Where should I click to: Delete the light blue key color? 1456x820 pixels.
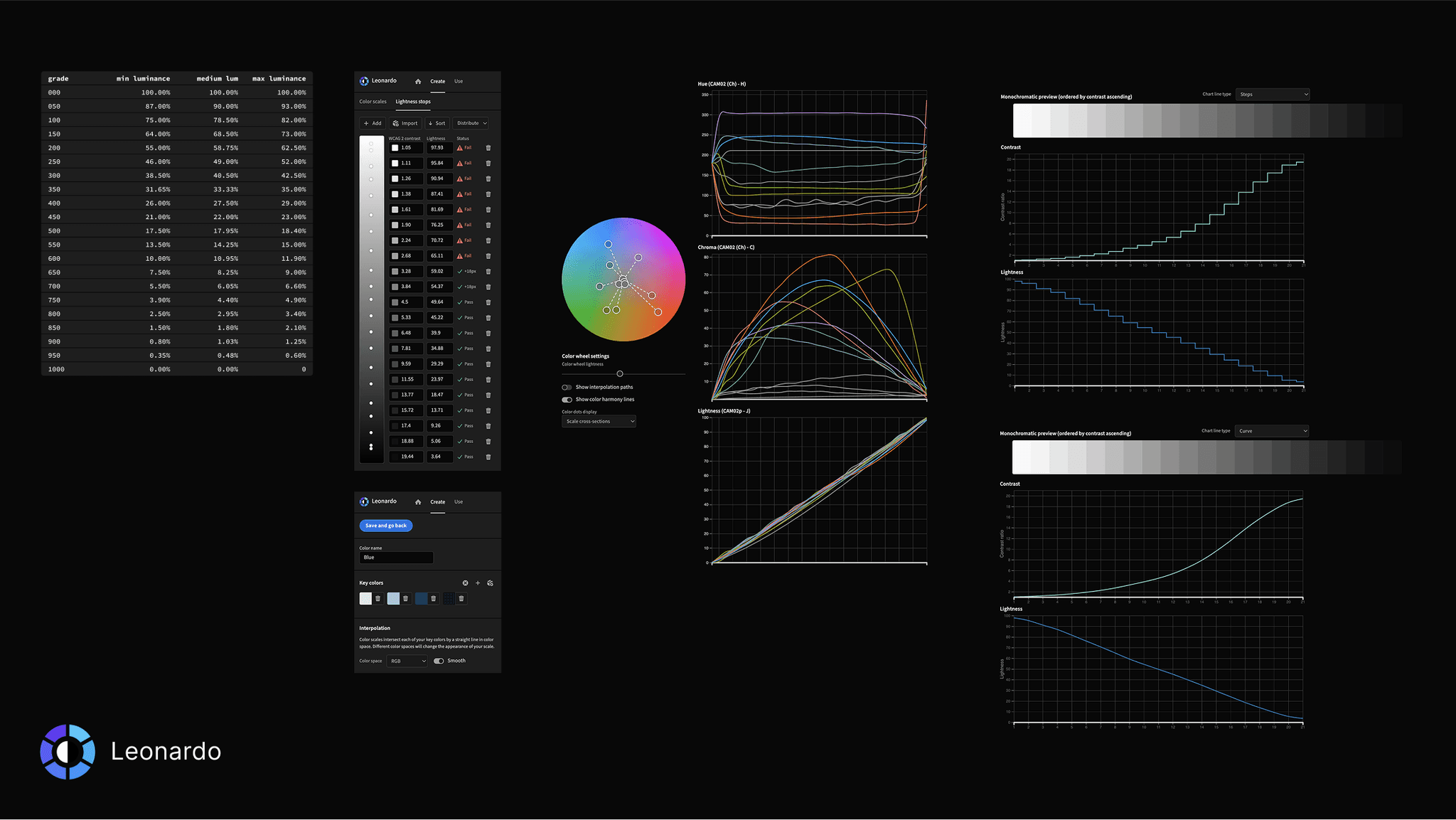click(x=406, y=599)
